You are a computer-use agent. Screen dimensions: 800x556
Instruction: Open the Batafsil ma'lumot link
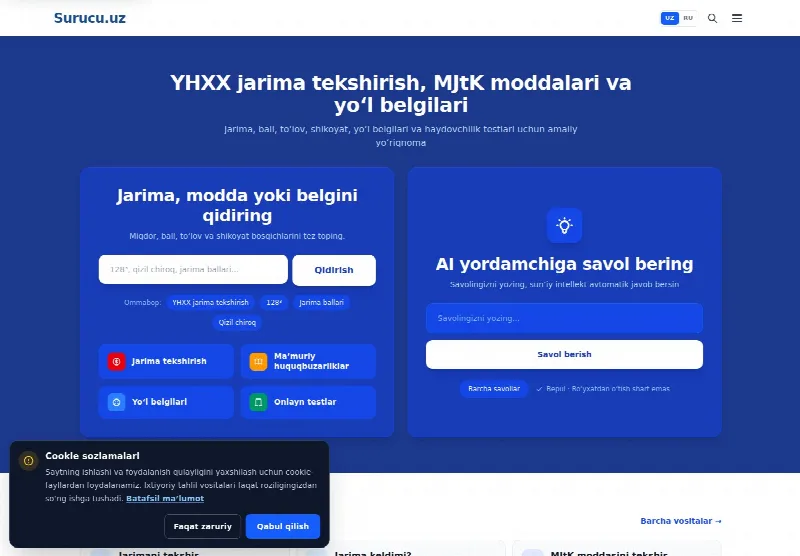click(165, 498)
